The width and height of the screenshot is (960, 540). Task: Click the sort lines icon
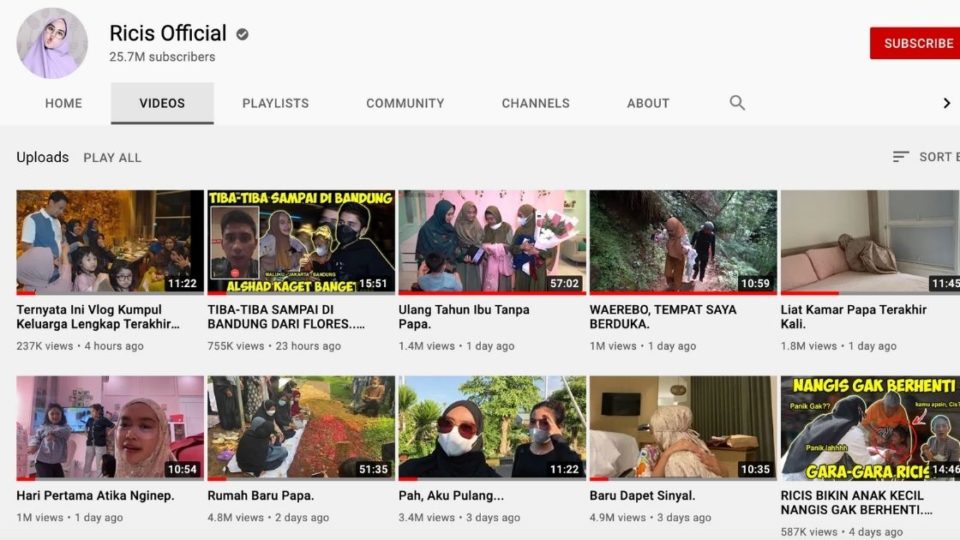click(900, 157)
